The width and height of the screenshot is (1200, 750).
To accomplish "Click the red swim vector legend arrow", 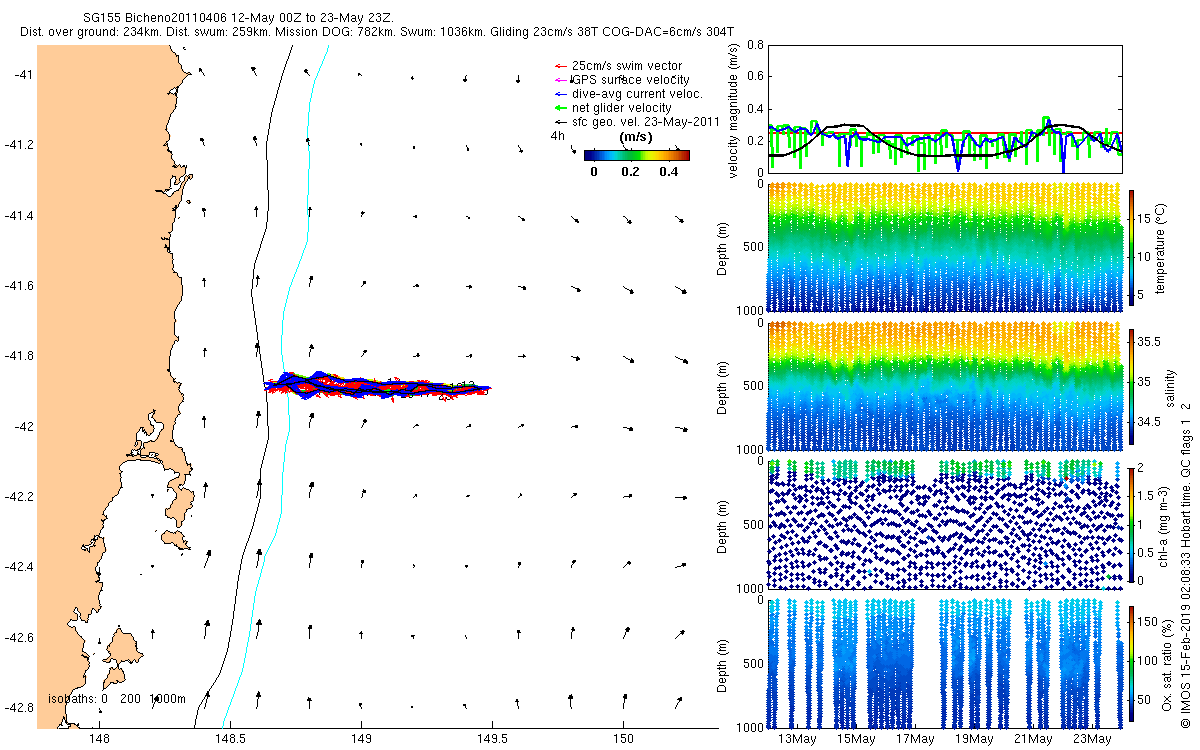I will [561, 66].
